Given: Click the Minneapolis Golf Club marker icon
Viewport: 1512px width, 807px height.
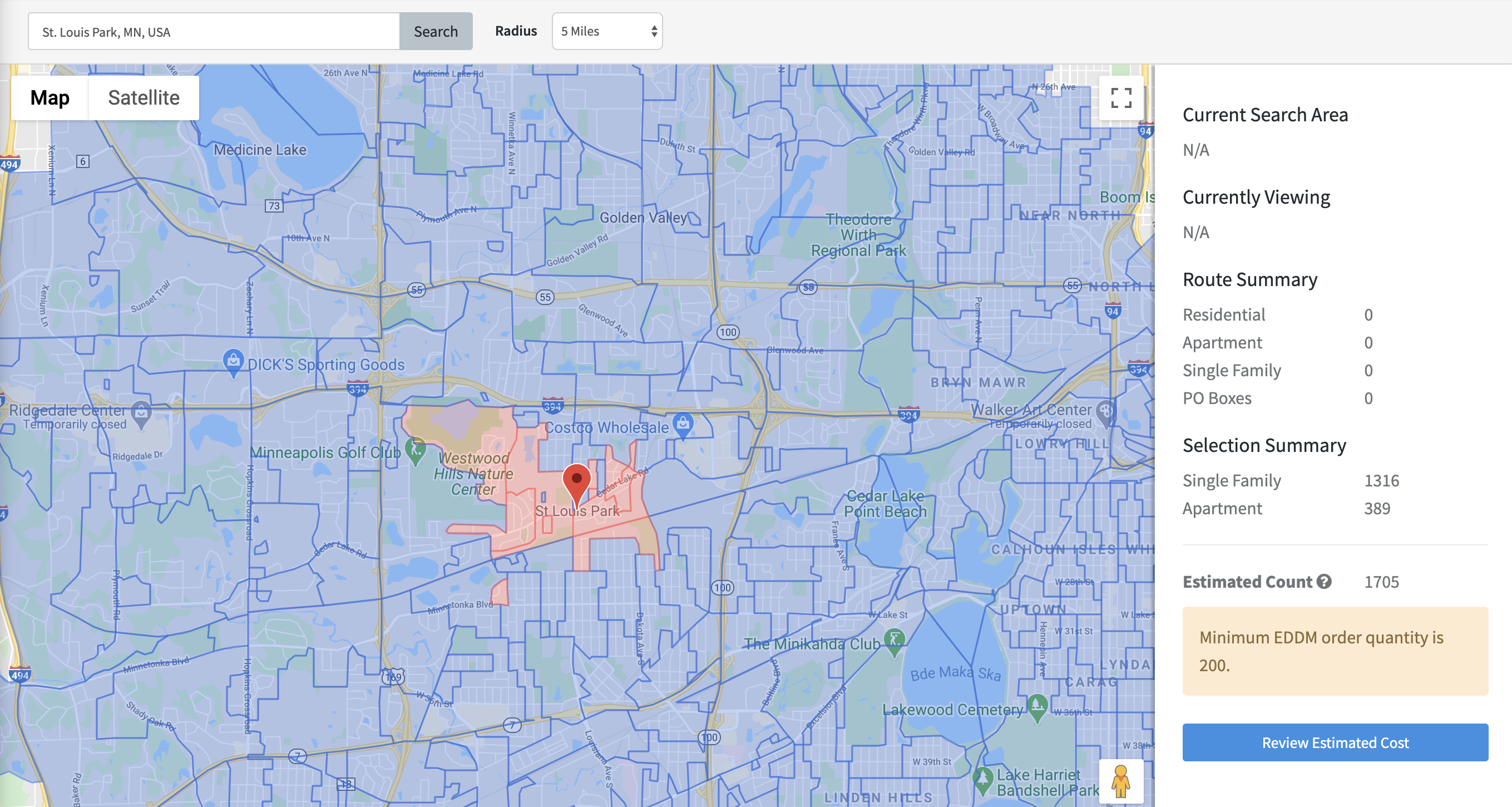Looking at the screenshot, I should (x=416, y=449).
